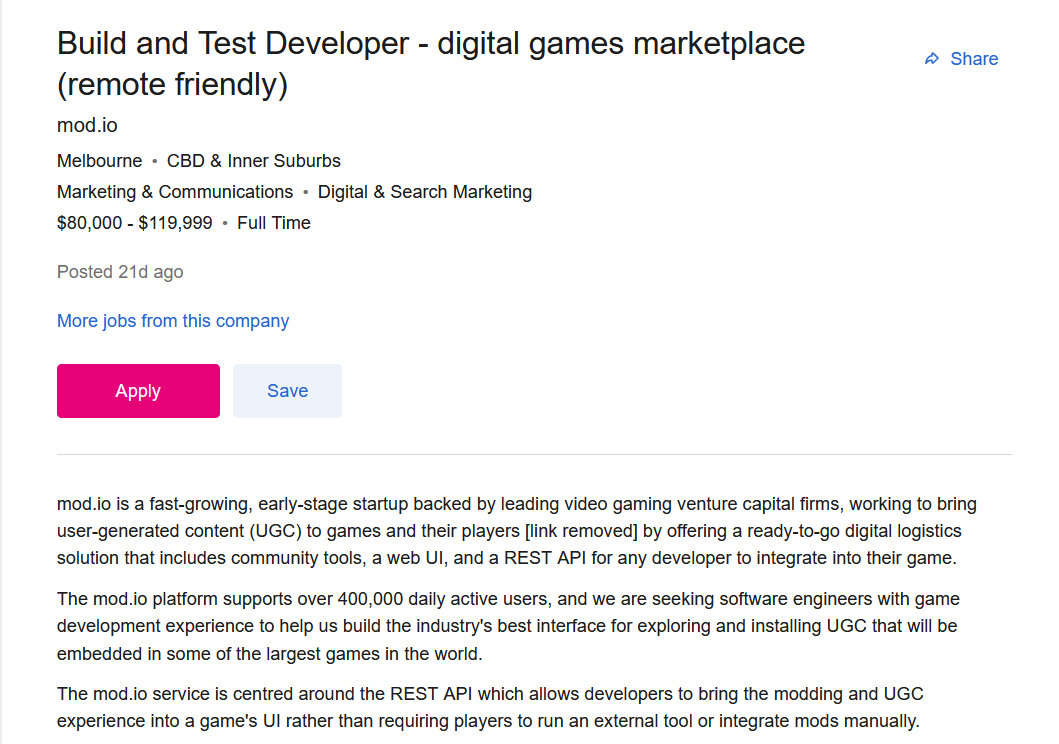
Task: Open More jobs from this company
Action: coord(172,320)
